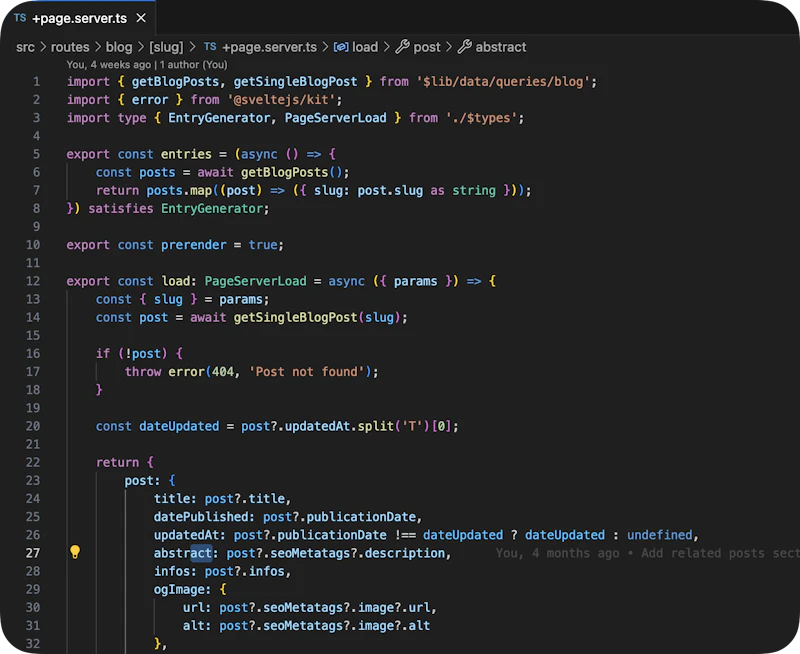
Task: Click 'true' value on line 10
Action: click(x=263, y=245)
